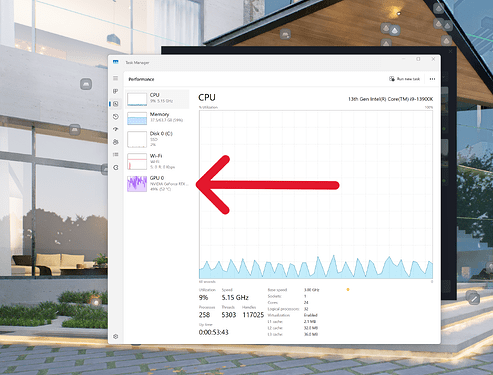
Task: Open the Processes page in the sidebar
Action: tap(116, 91)
